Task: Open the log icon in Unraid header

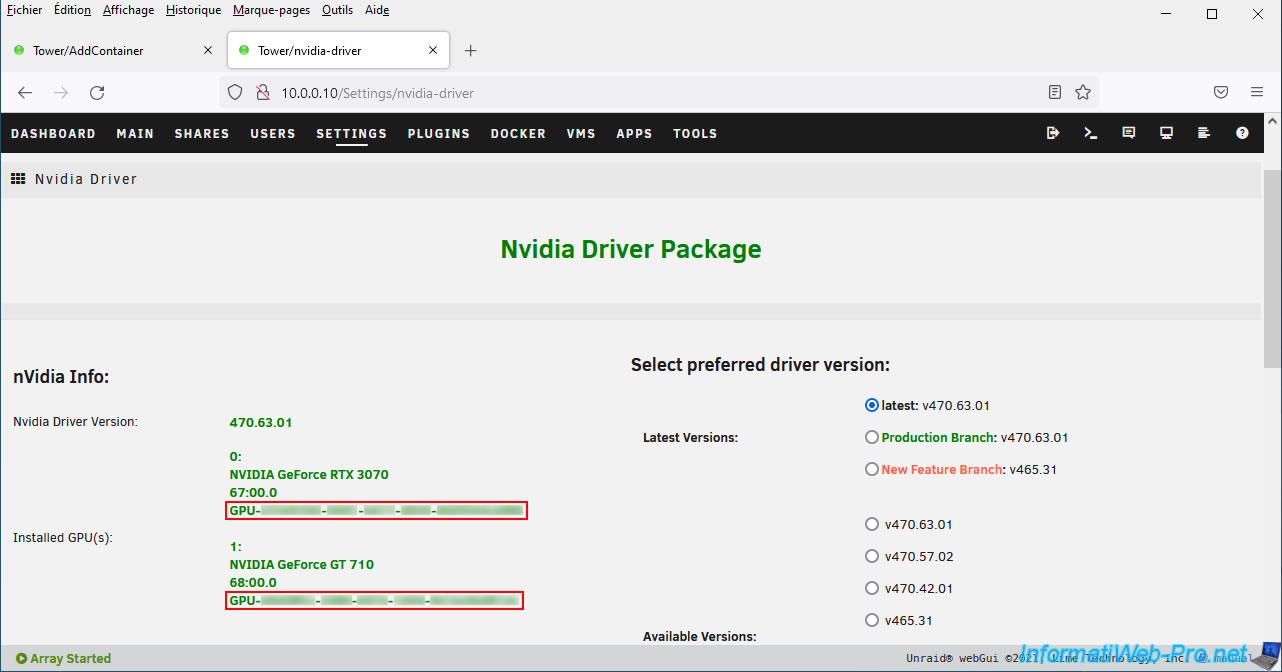Action: pyautogui.click(x=1204, y=133)
